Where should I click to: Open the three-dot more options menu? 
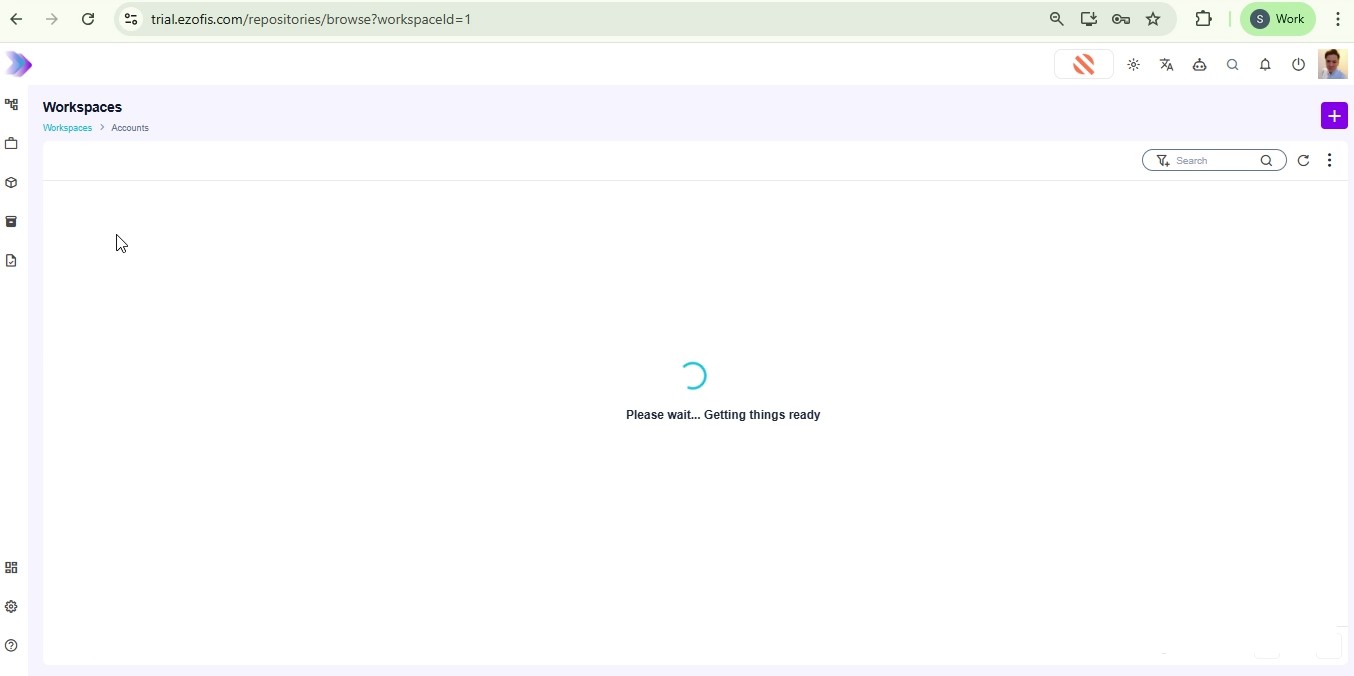[1329, 161]
